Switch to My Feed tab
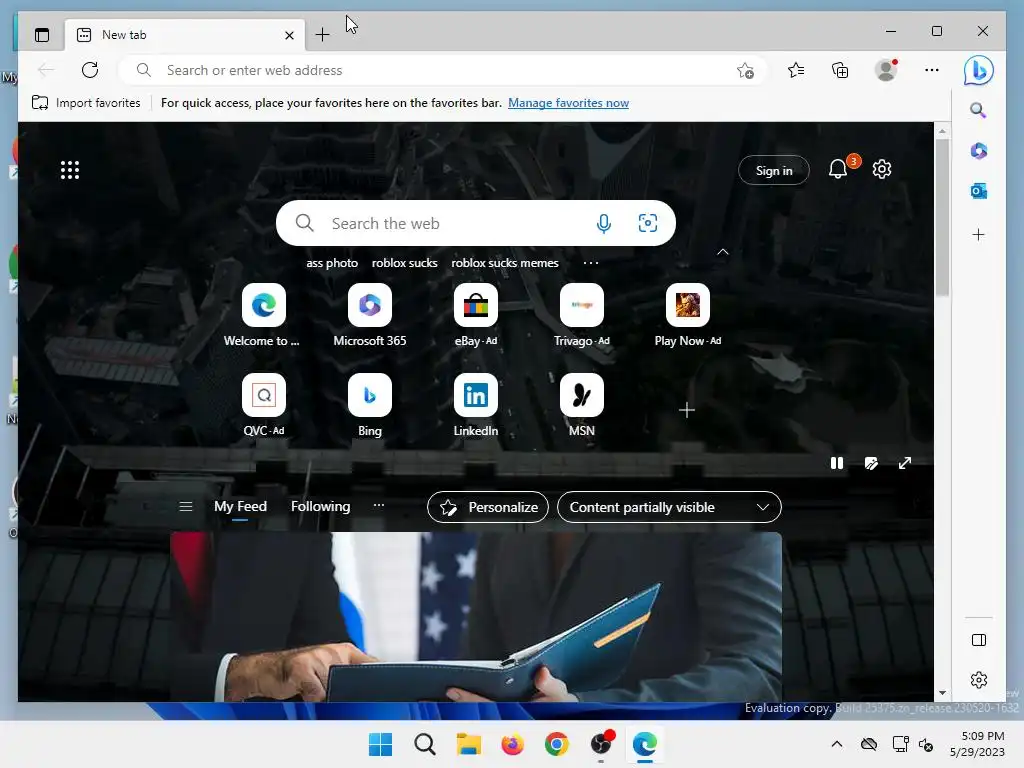1024x768 pixels. [x=240, y=507]
